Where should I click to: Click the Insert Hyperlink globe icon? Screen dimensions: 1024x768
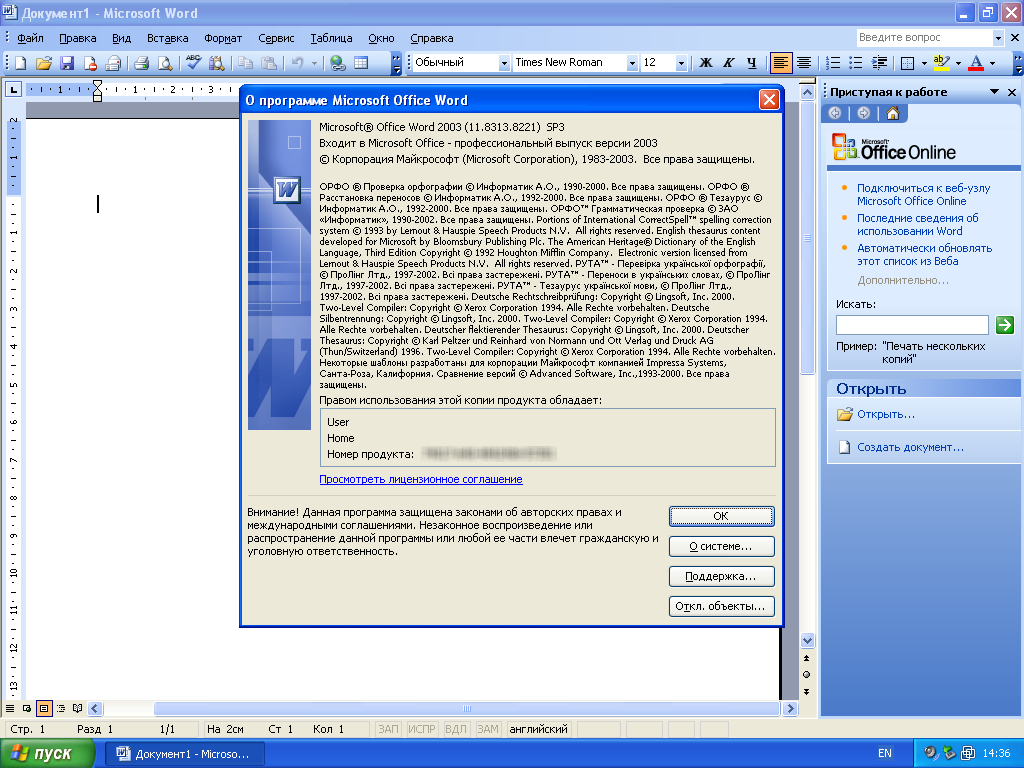tap(338, 63)
